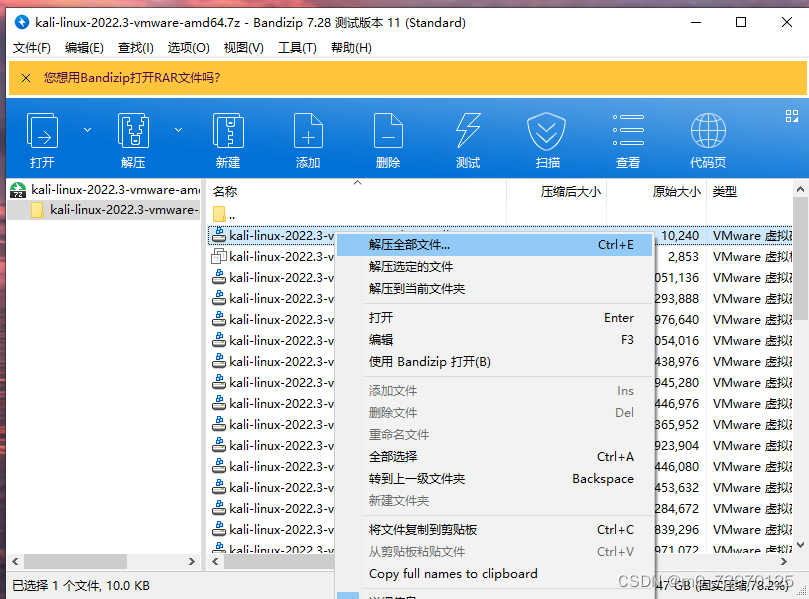Image resolution: width=809 pixels, height=599 pixels.
Task: Select the file row with size 839,296
Action: pyautogui.click(x=500, y=529)
